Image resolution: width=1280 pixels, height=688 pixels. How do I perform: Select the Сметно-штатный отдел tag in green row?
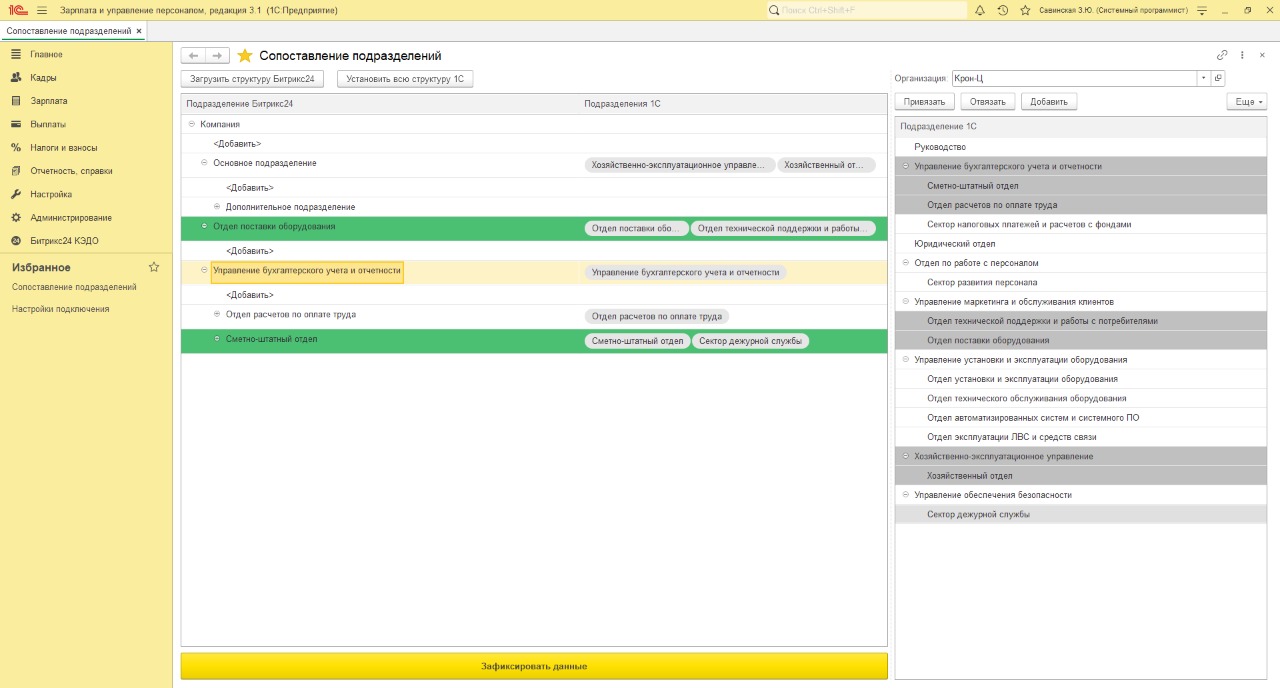click(637, 341)
